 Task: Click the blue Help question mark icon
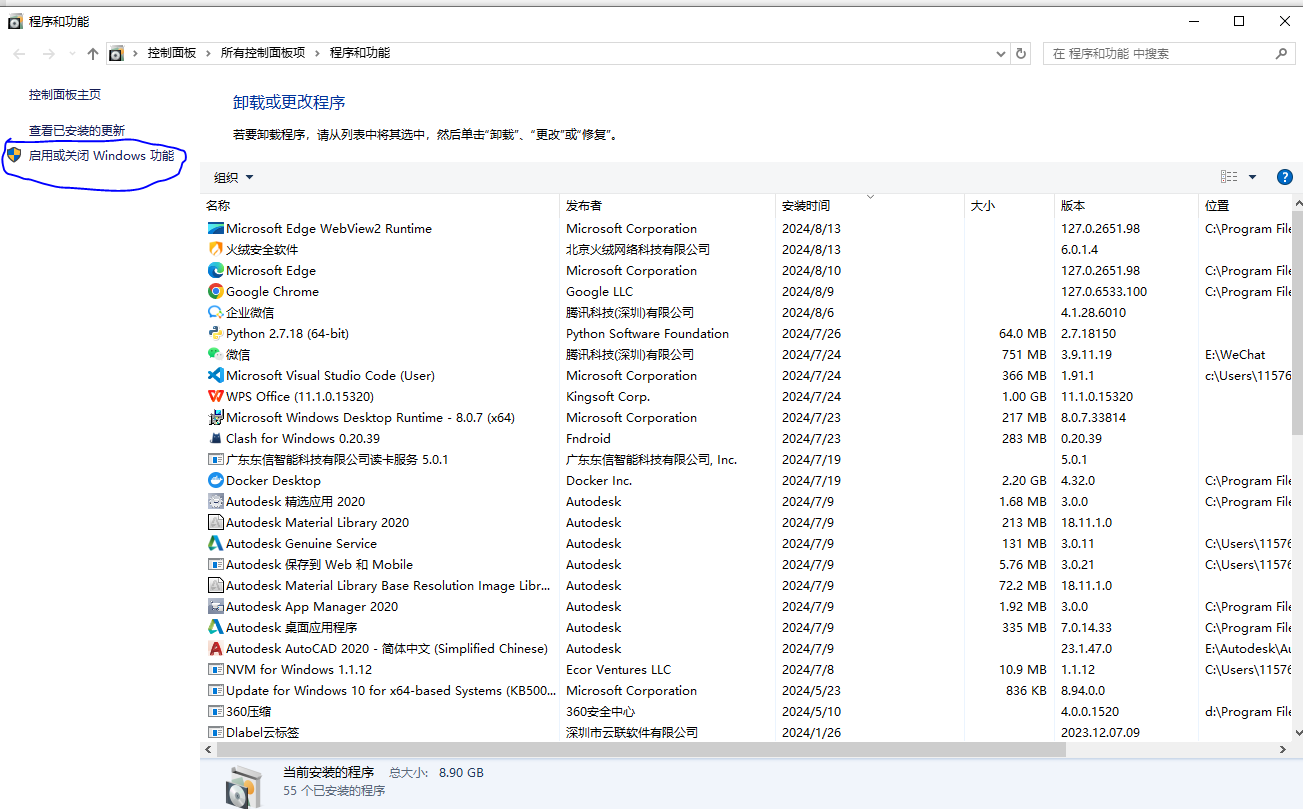click(x=1284, y=176)
